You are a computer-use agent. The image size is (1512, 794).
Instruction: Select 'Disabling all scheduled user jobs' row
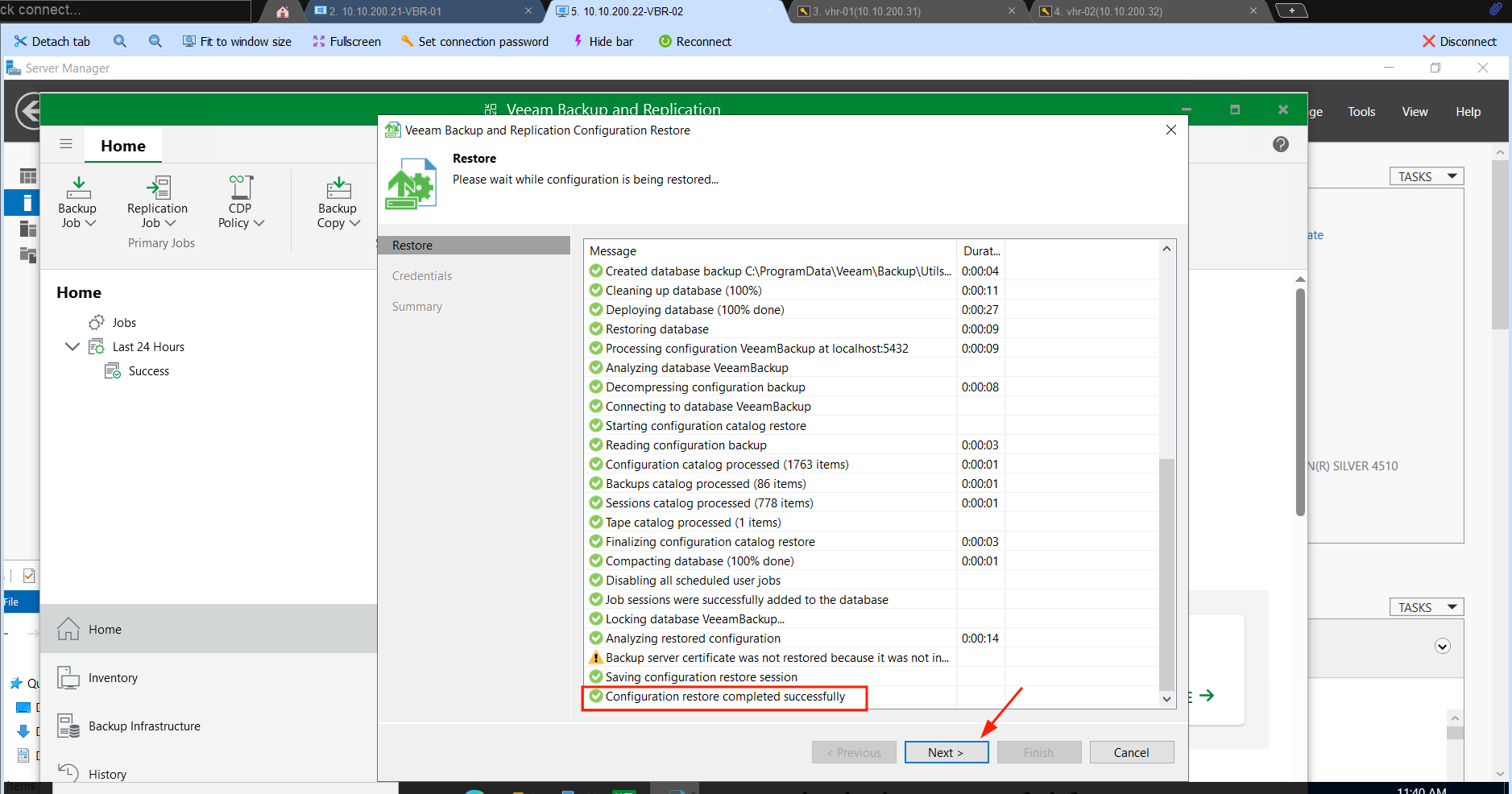pyautogui.click(x=872, y=581)
